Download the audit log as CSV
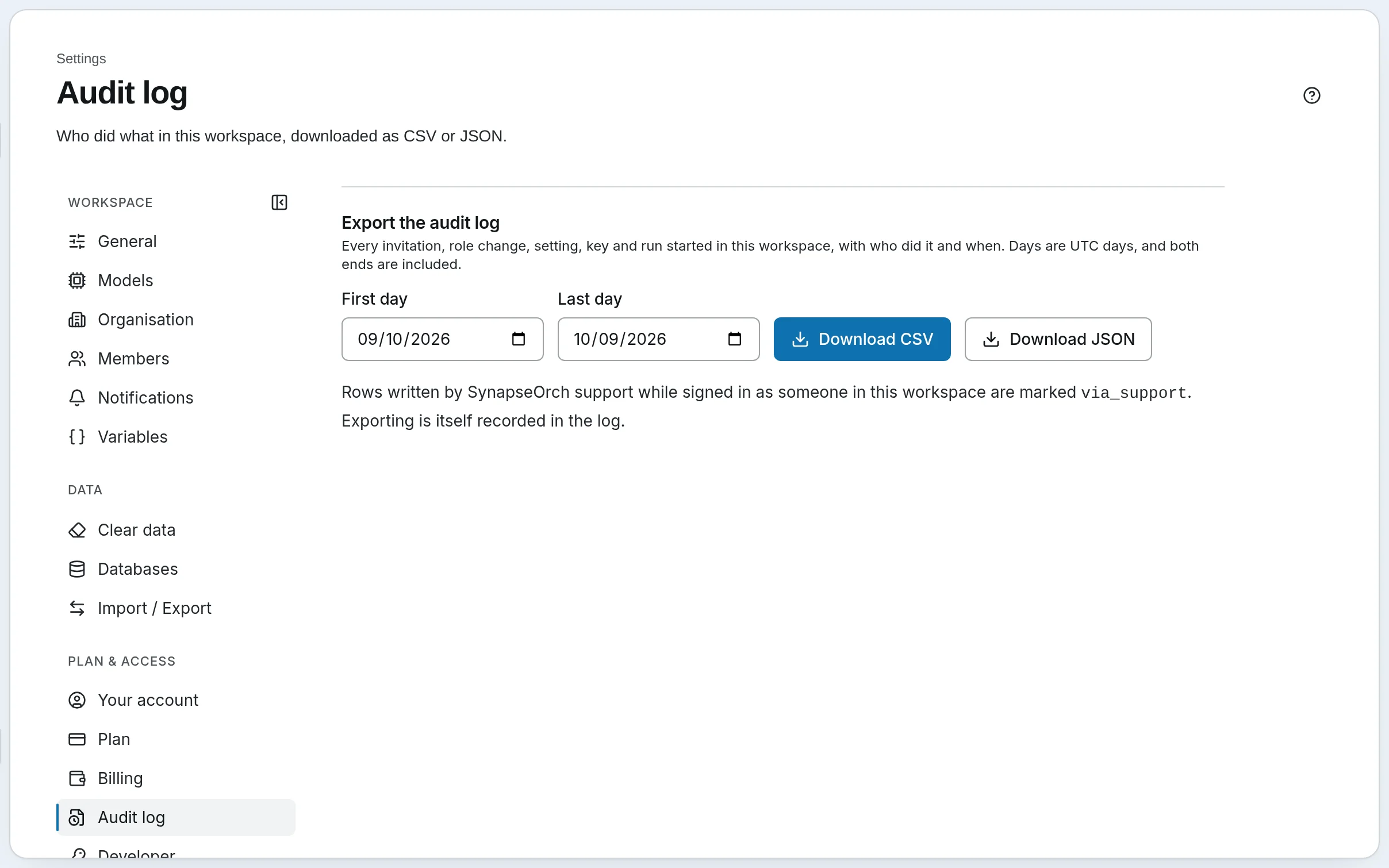Image resolution: width=1389 pixels, height=868 pixels. pyautogui.click(x=862, y=339)
